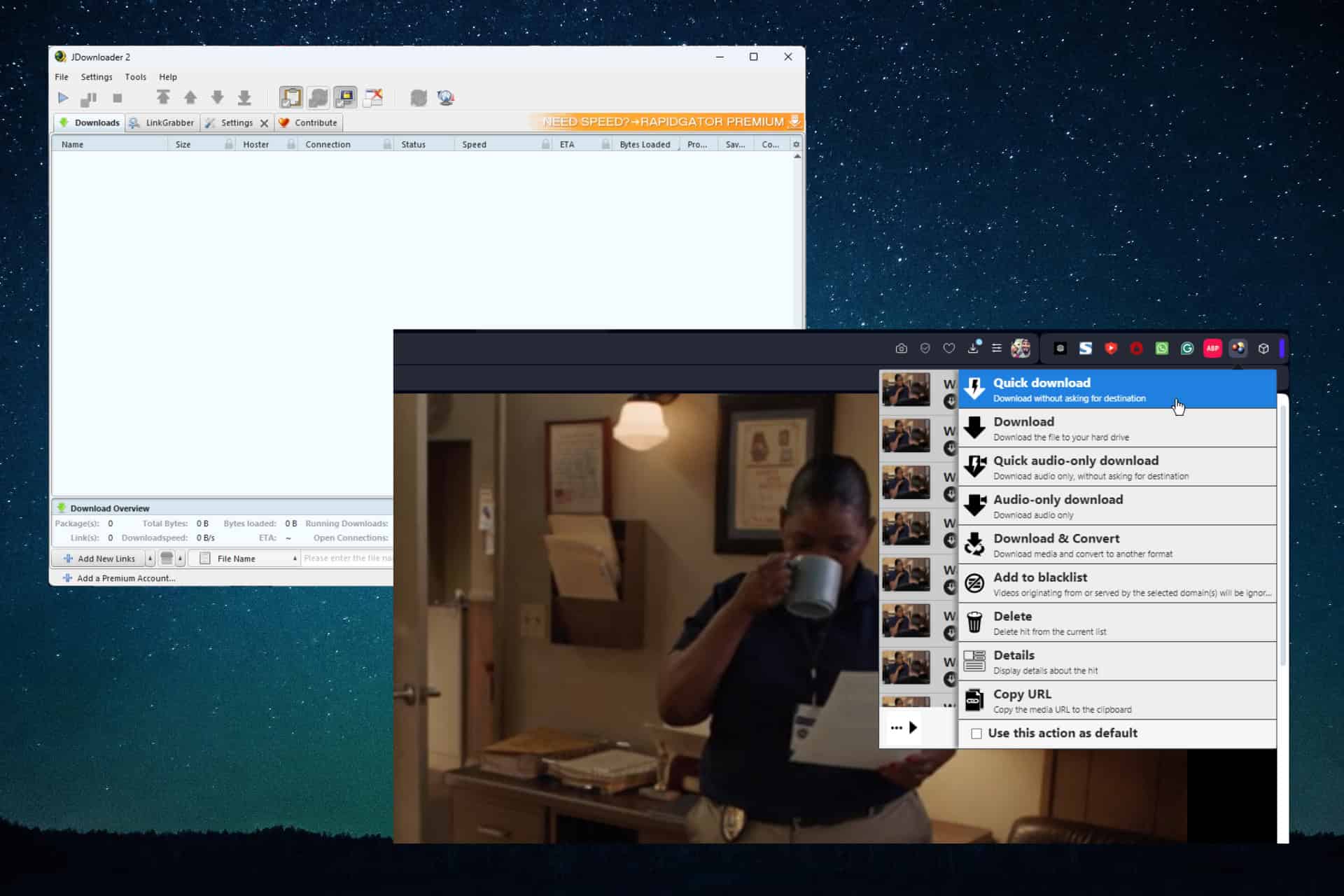
Task: Click the browser snapshot camera icon
Action: click(902, 348)
